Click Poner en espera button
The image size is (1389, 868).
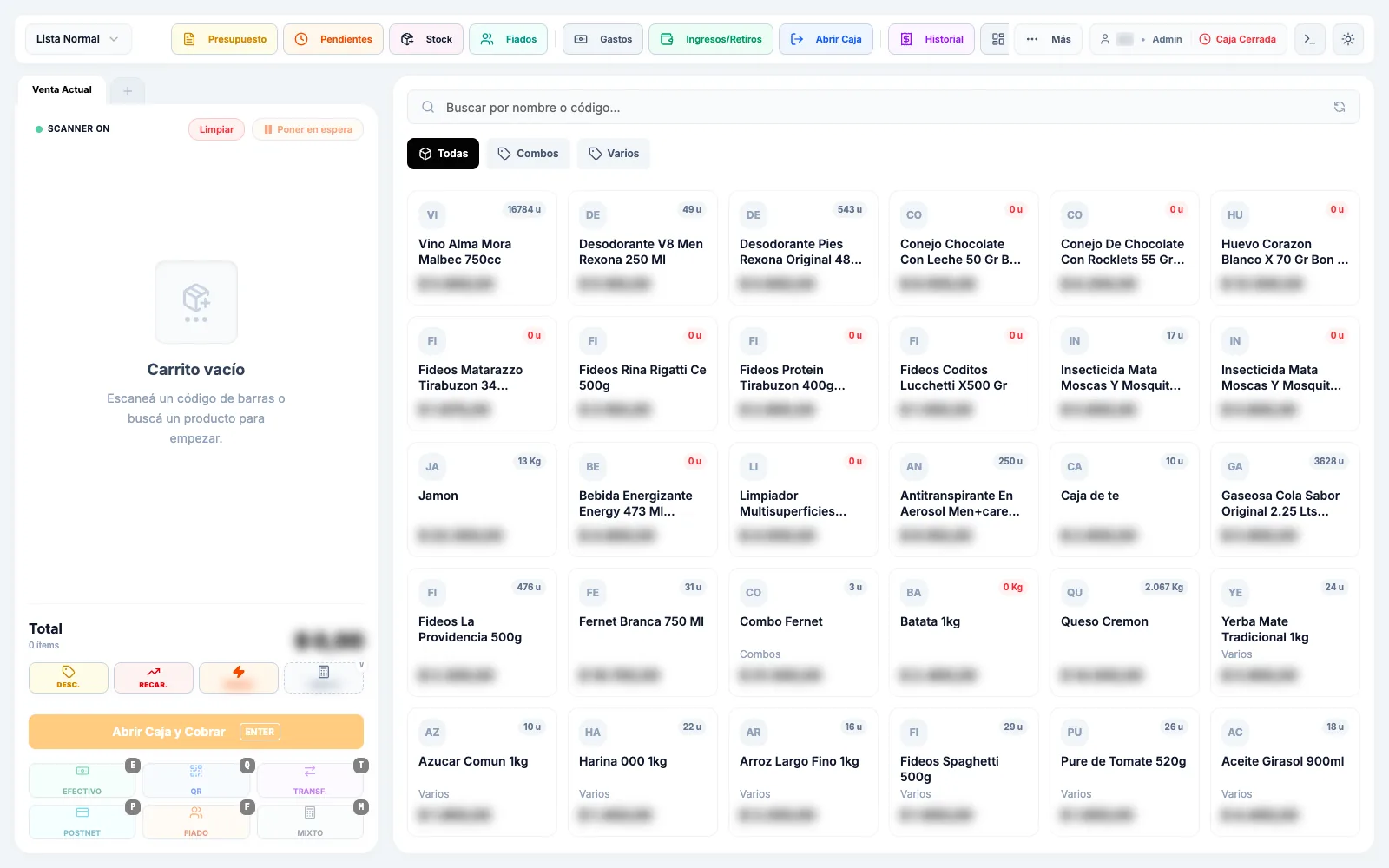pyautogui.click(x=308, y=129)
